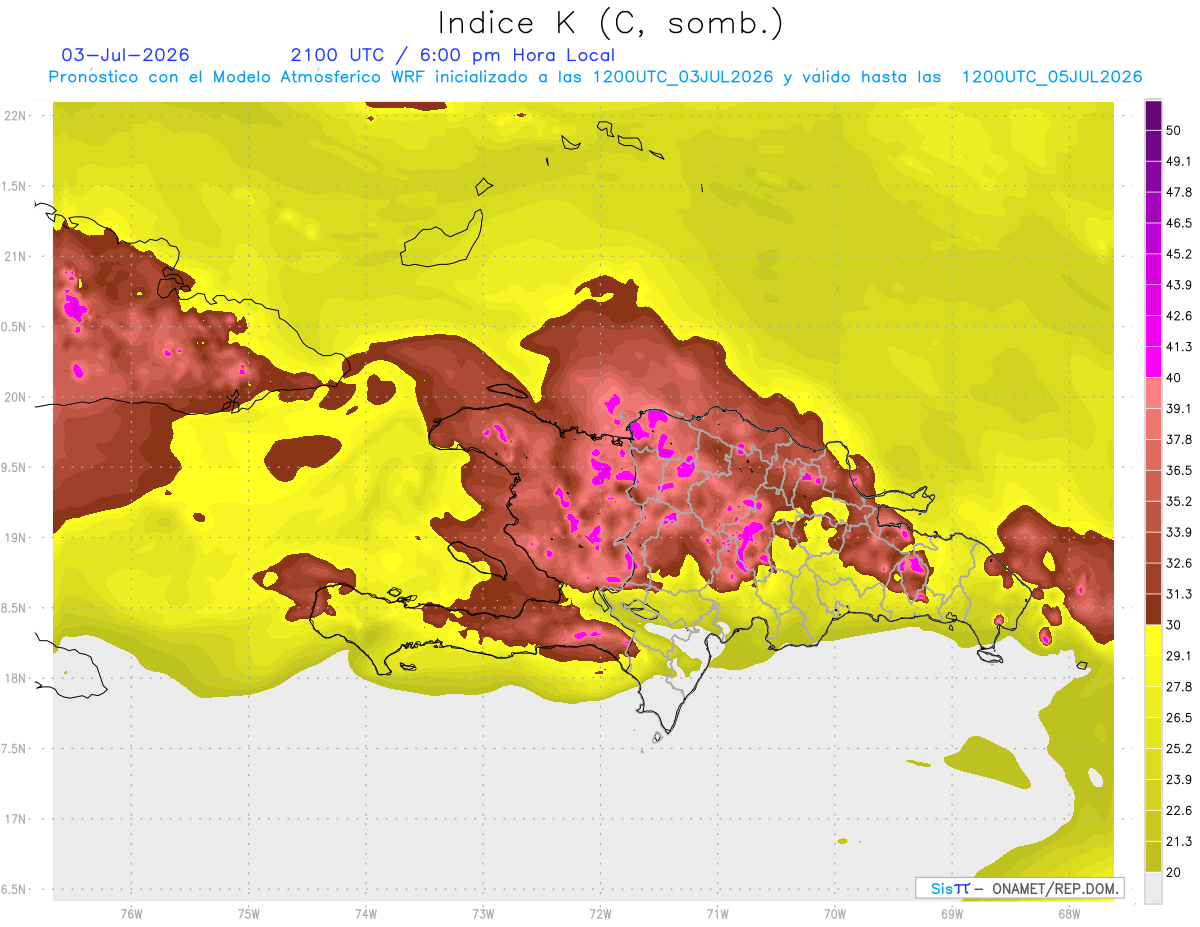Click the longitude label '68W'
The width and height of the screenshot is (1200, 927).
point(1069,914)
